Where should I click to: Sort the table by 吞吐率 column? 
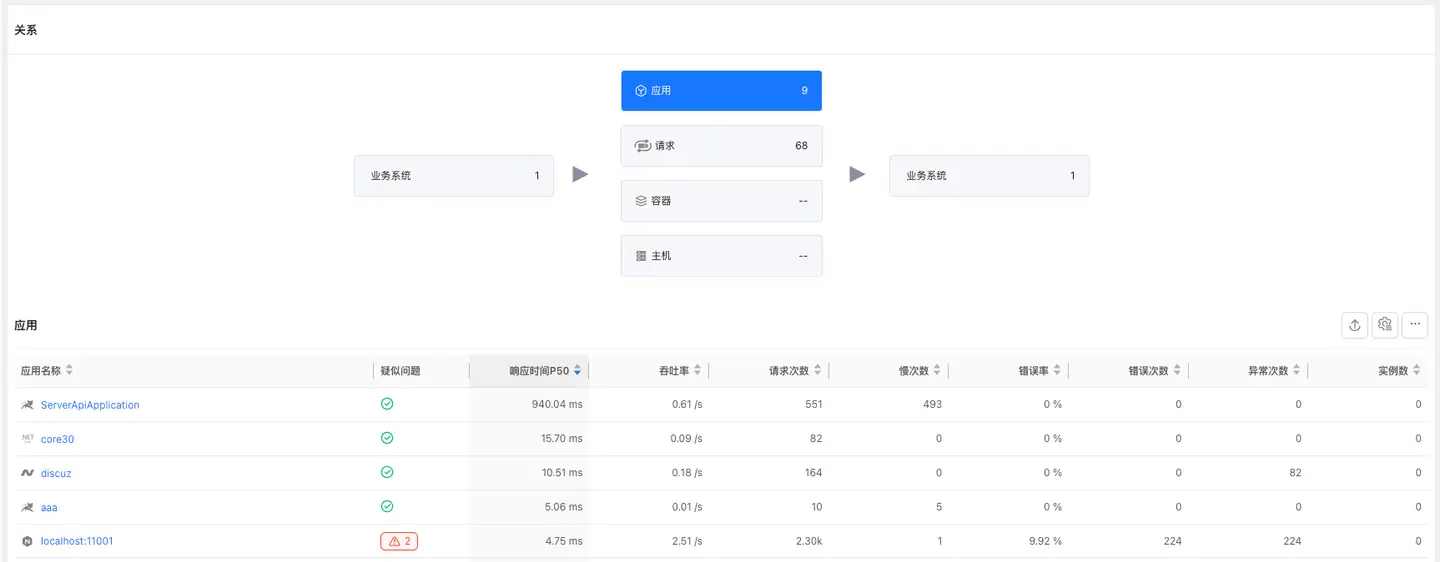click(697, 371)
